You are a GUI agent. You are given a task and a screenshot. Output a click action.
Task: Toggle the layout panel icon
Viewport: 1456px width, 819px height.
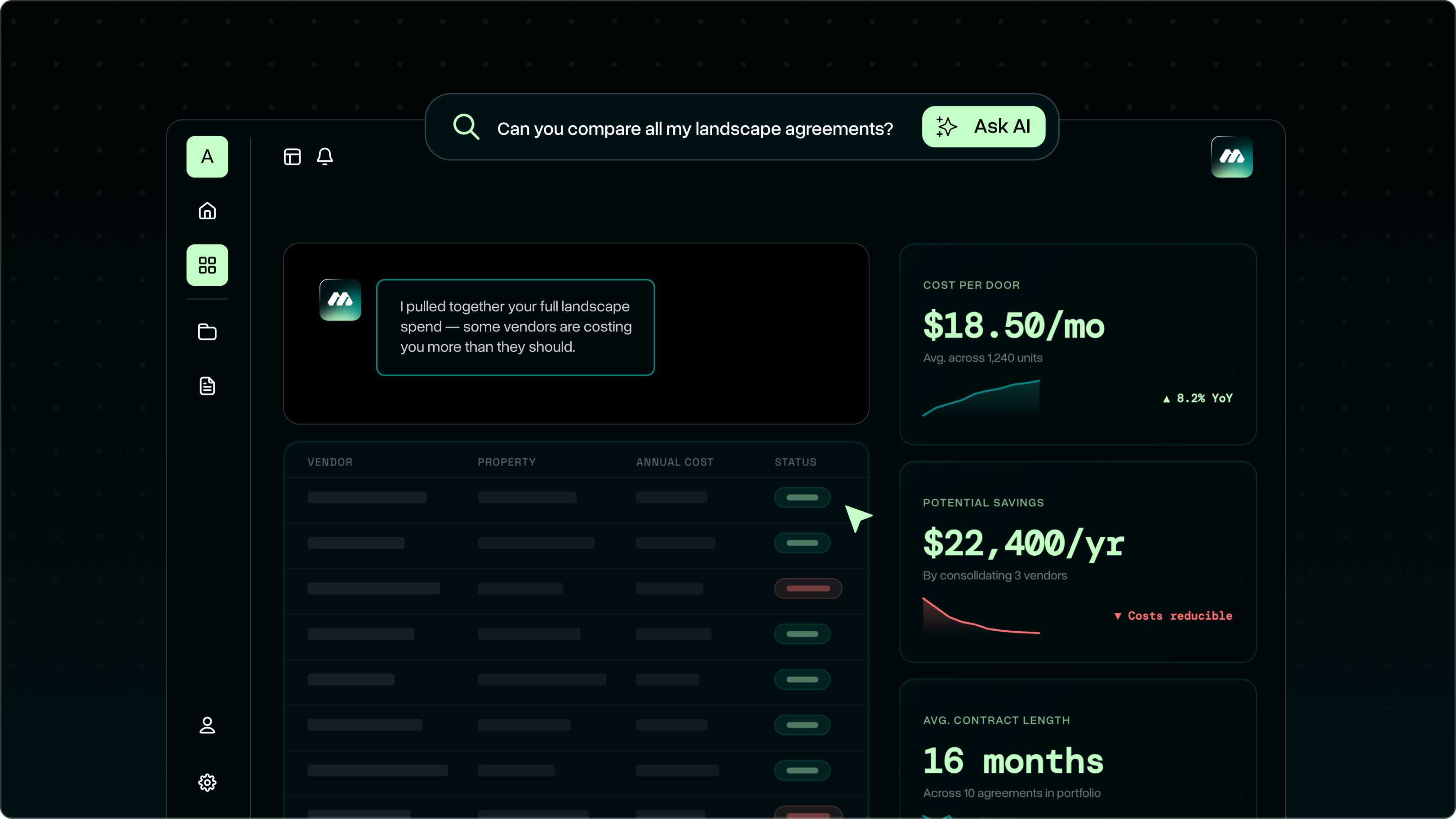(x=292, y=156)
